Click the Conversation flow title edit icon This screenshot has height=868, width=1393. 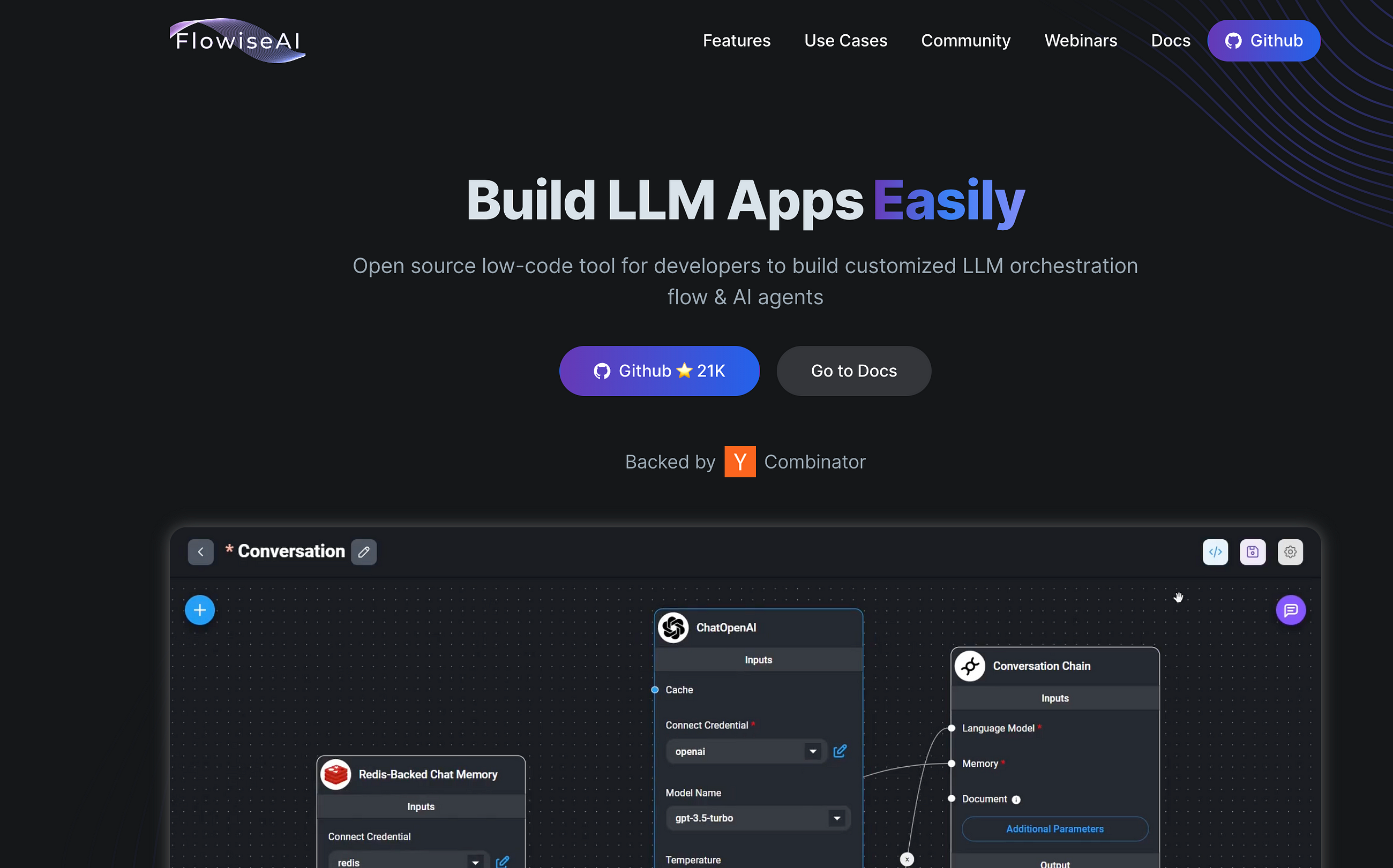(364, 551)
